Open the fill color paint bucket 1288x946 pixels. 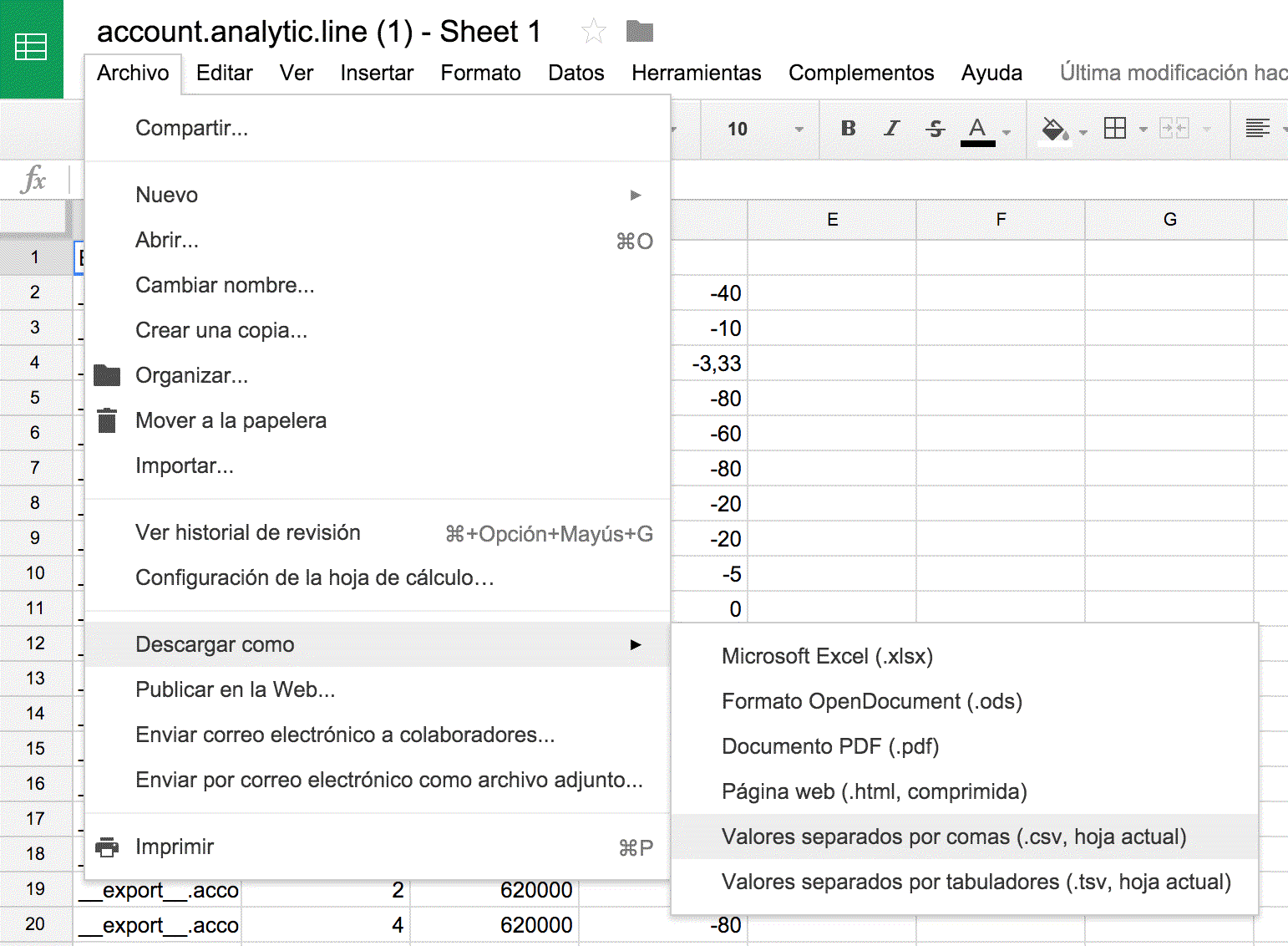tap(1054, 129)
